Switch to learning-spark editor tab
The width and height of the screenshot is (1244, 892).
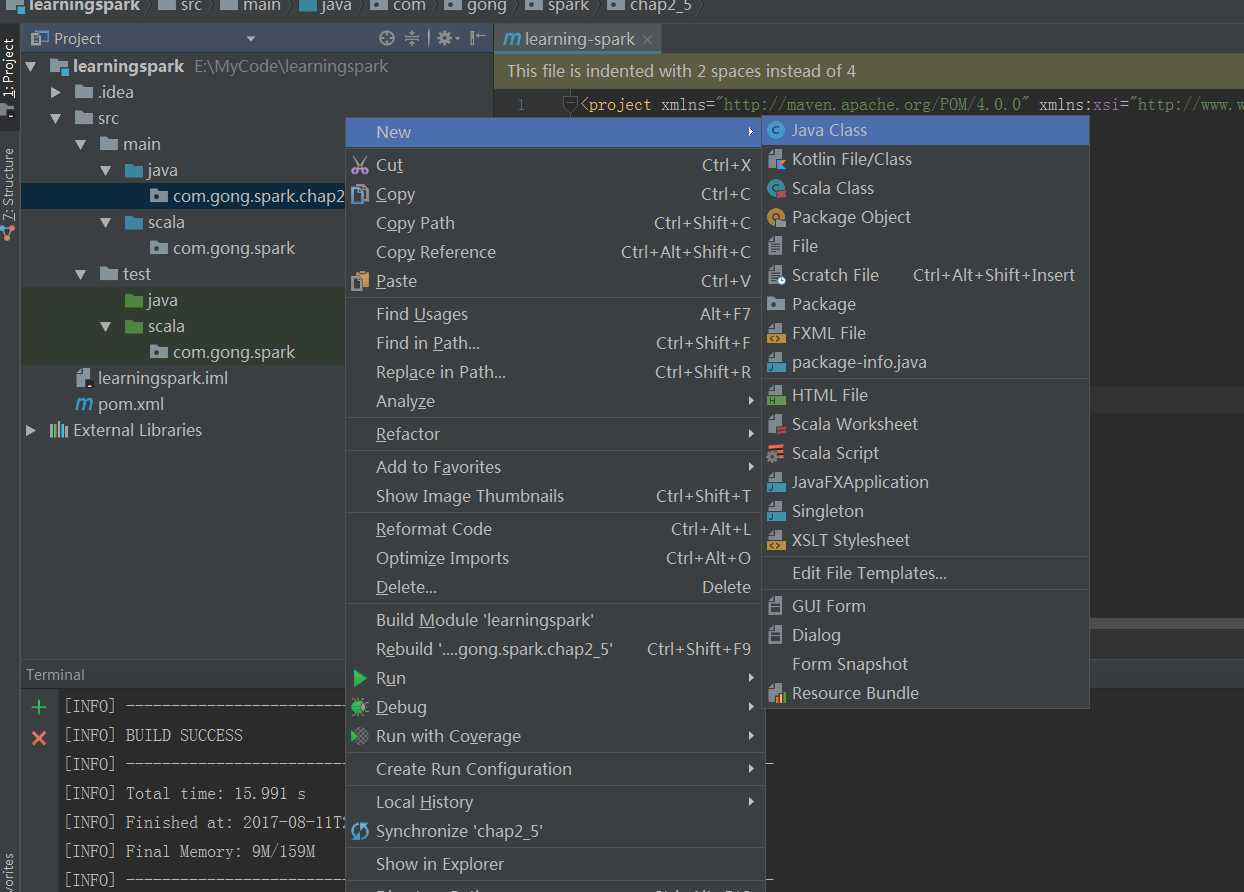[580, 39]
